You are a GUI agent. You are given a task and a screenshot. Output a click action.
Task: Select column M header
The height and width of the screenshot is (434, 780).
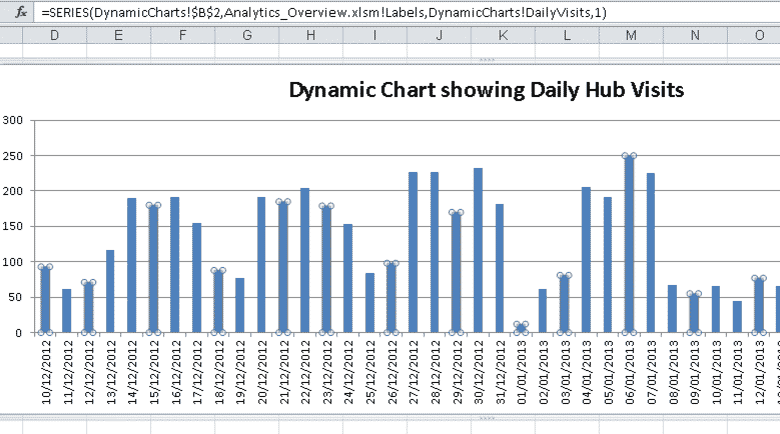click(631, 35)
